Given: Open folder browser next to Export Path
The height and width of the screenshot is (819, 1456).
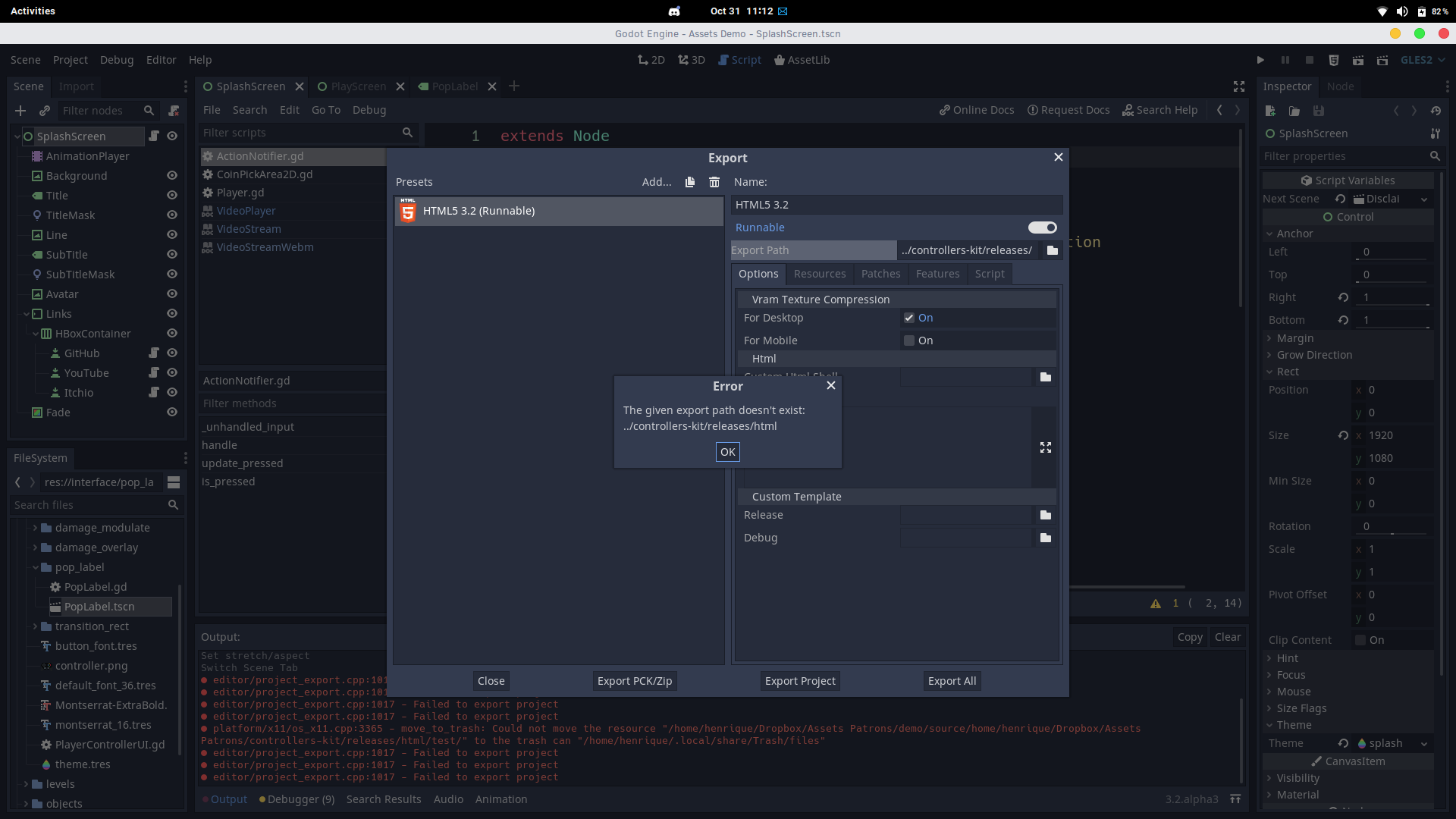Looking at the screenshot, I should pyautogui.click(x=1051, y=249).
